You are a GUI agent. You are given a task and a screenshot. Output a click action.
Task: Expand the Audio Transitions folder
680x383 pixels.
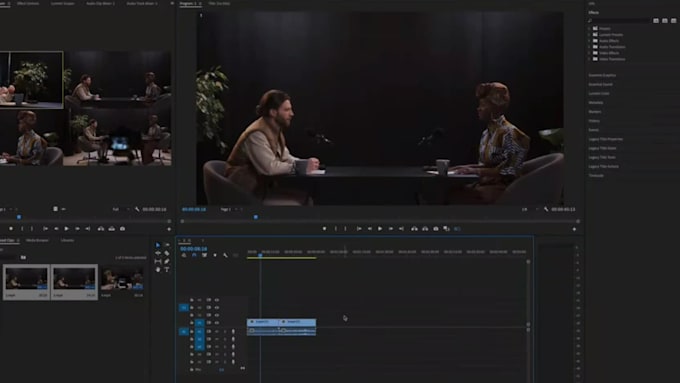[x=589, y=47]
